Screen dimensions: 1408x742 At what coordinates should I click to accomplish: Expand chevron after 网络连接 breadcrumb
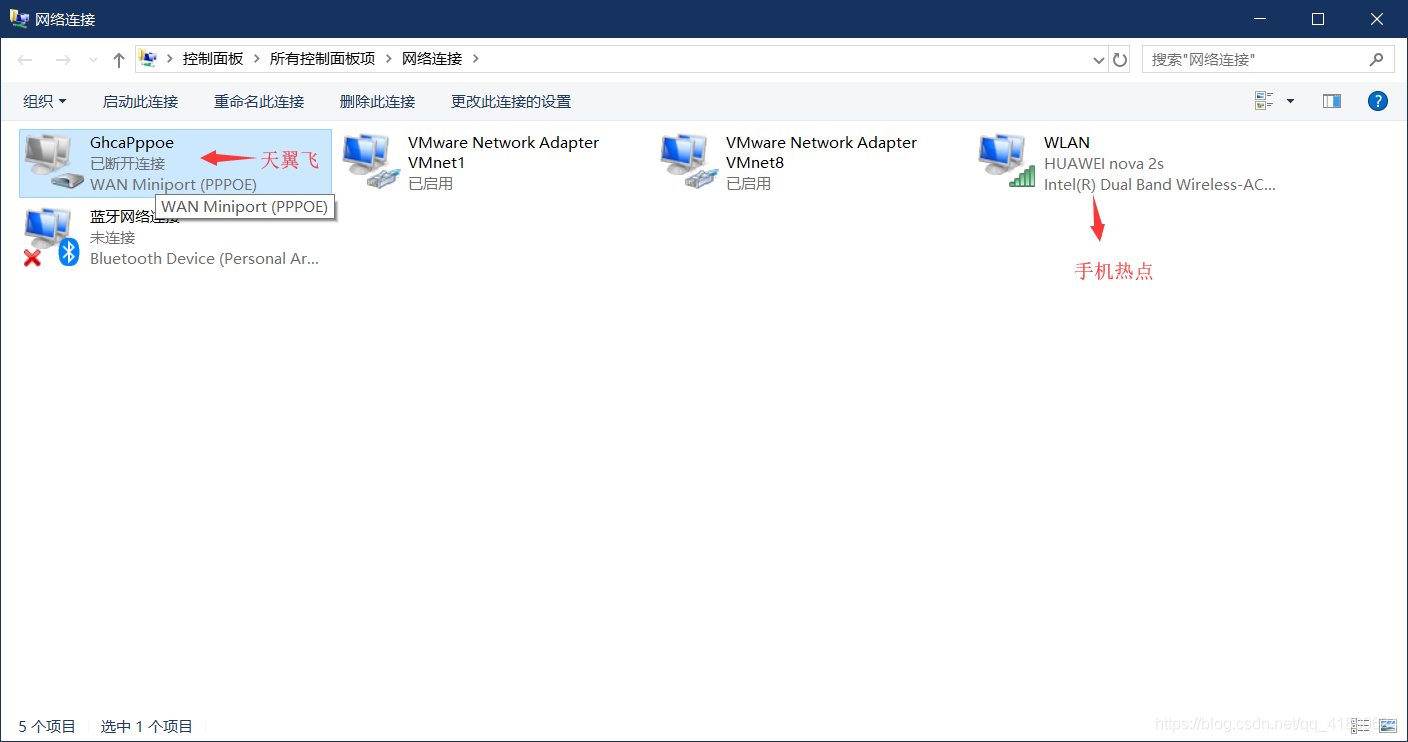click(x=476, y=59)
